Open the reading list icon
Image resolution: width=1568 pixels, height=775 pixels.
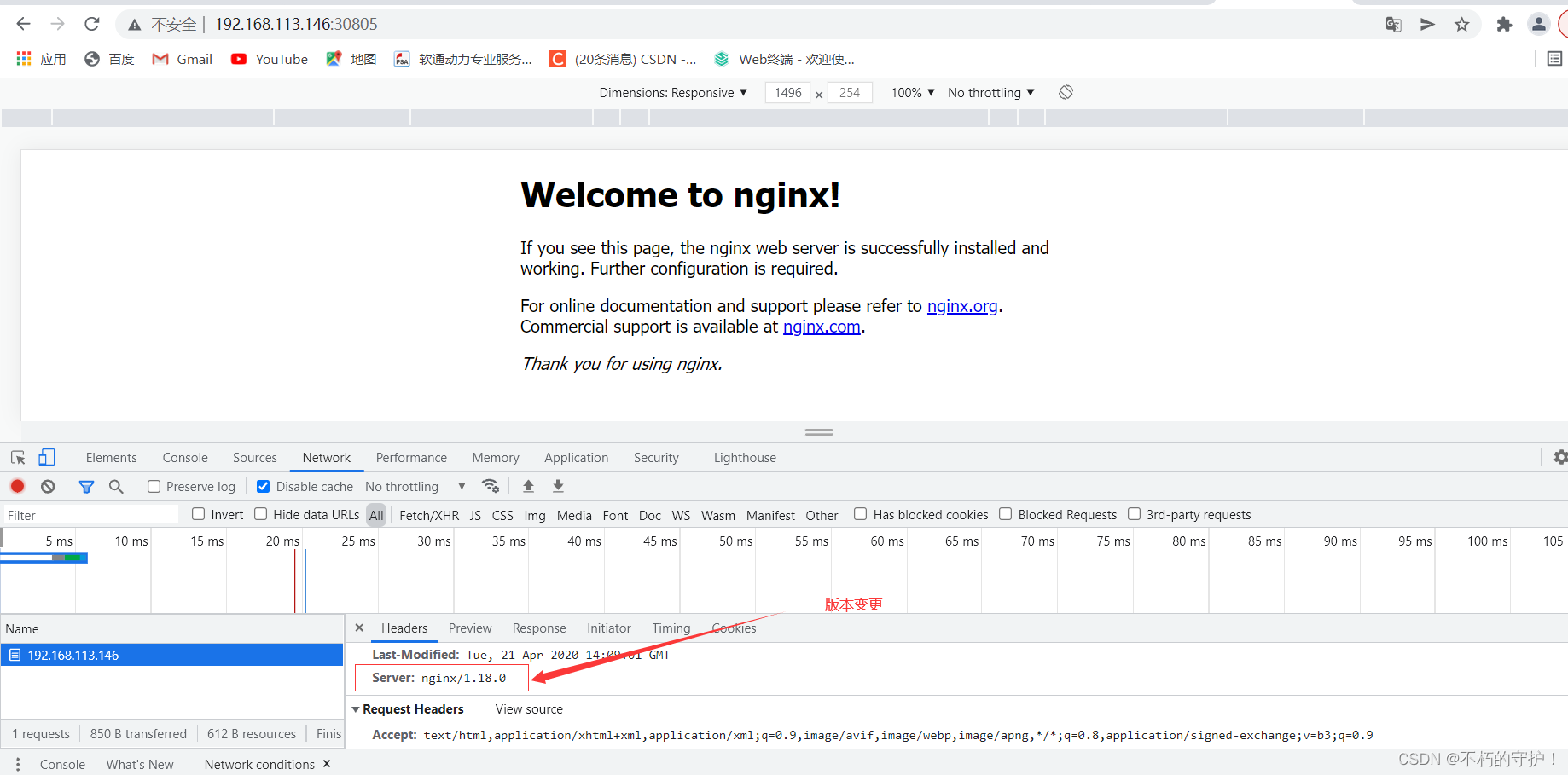[1554, 58]
